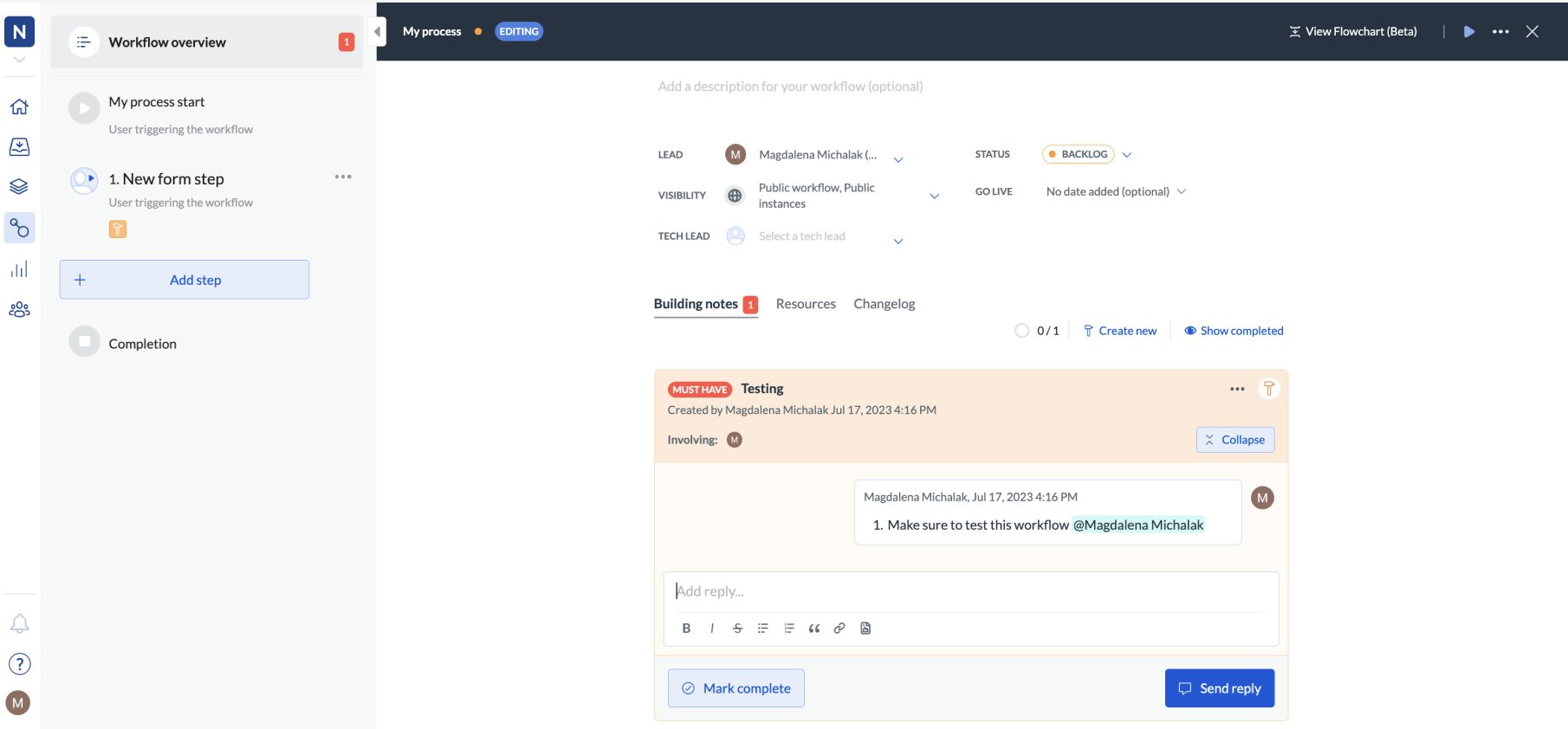
Task: Insert a block quote in reply
Action: pos(813,629)
